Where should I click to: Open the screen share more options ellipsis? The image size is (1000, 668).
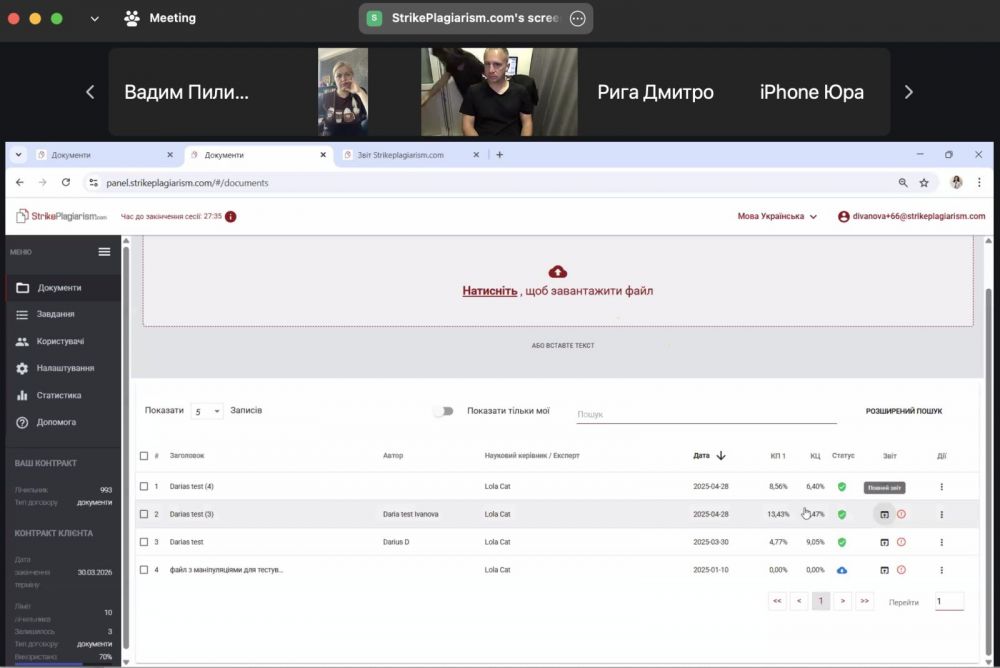click(577, 19)
